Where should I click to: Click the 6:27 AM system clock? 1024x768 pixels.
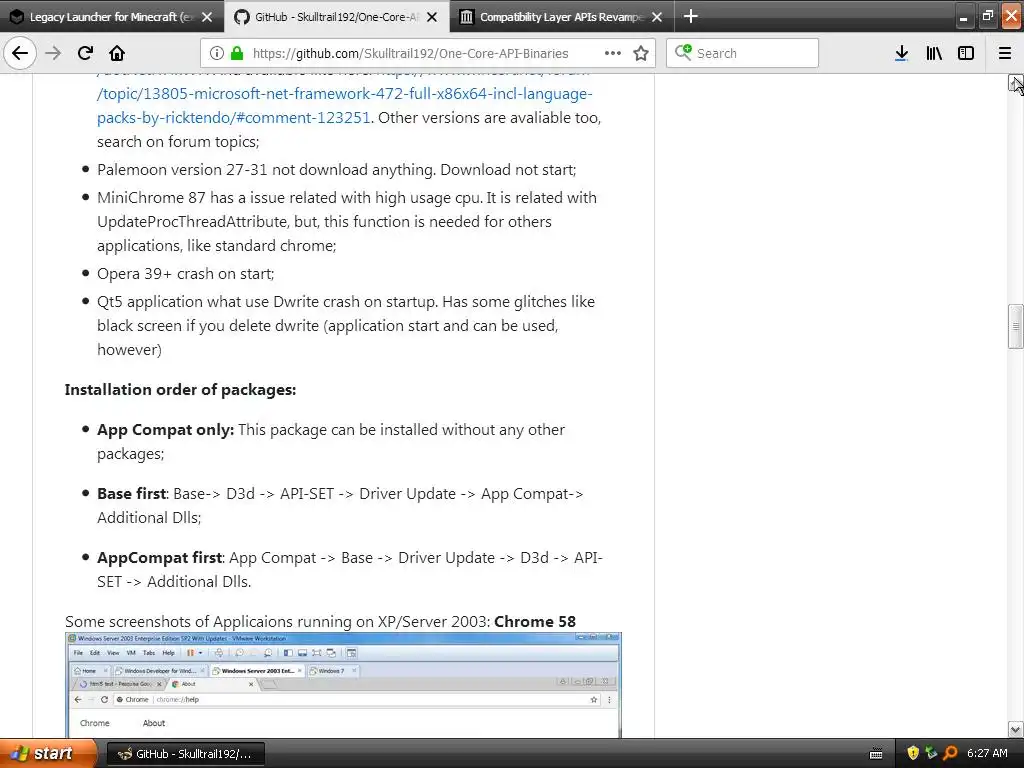[x=987, y=753]
